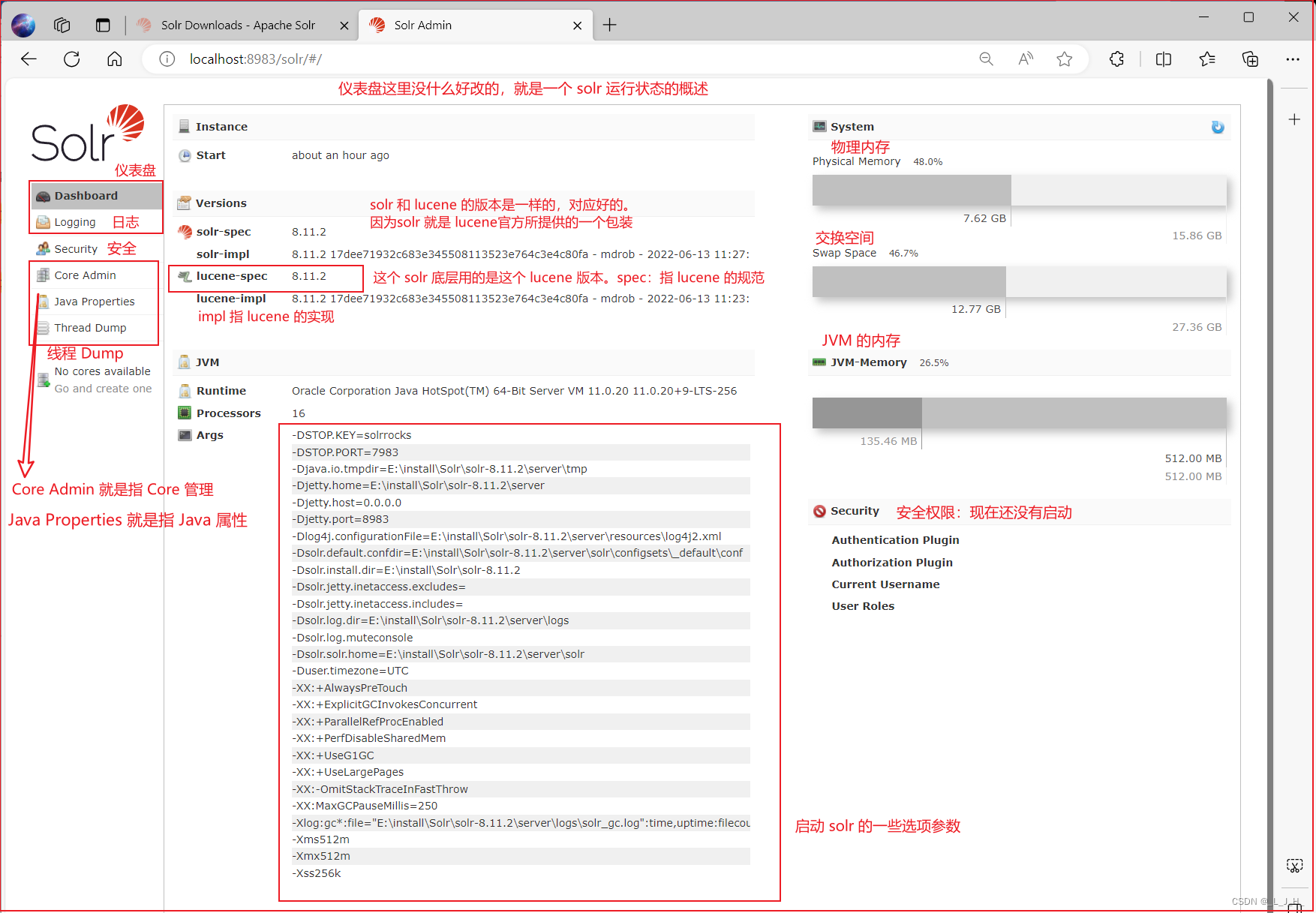Click the -Duser.timezone=UTC argument
Image resolution: width=1316 pixels, height=913 pixels.
[350, 671]
